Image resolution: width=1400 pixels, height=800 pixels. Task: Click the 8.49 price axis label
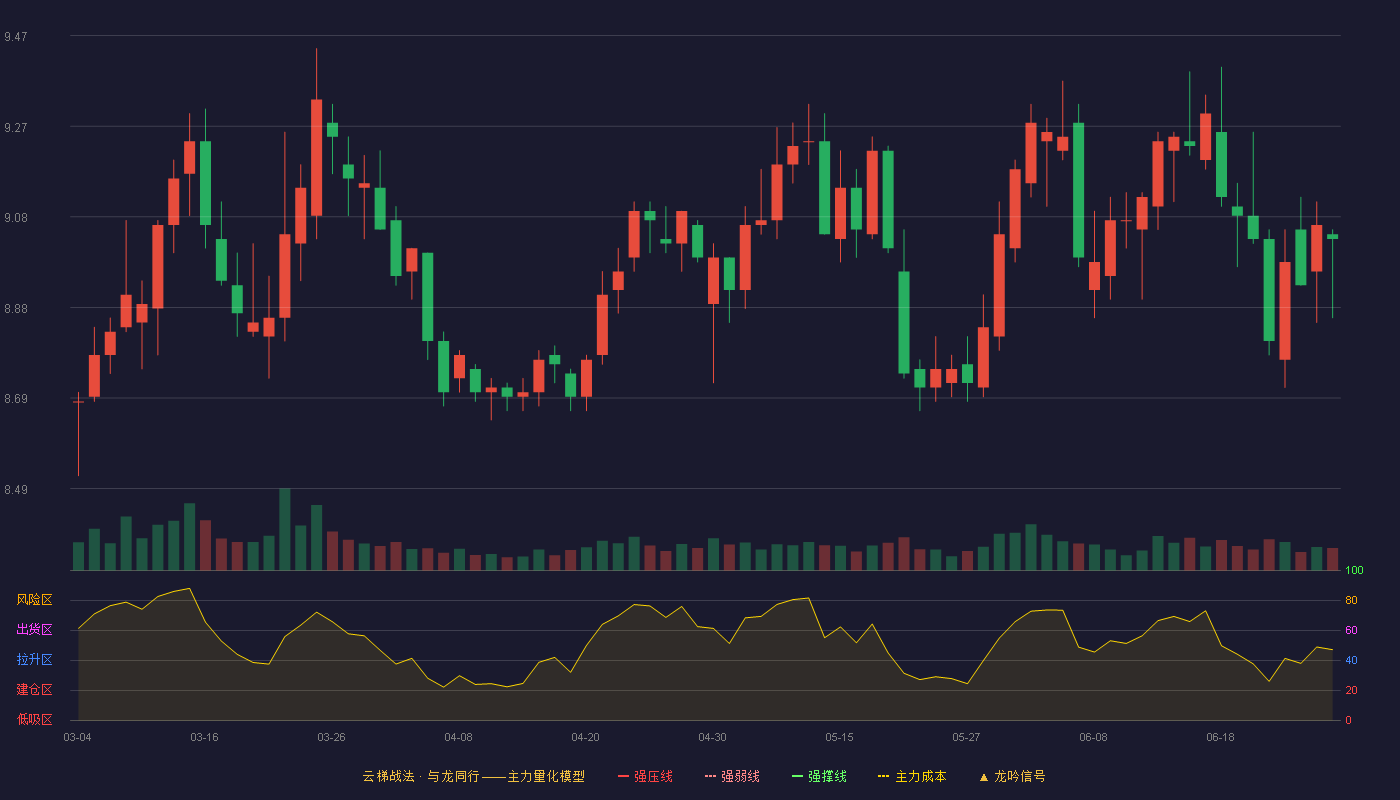[16, 490]
